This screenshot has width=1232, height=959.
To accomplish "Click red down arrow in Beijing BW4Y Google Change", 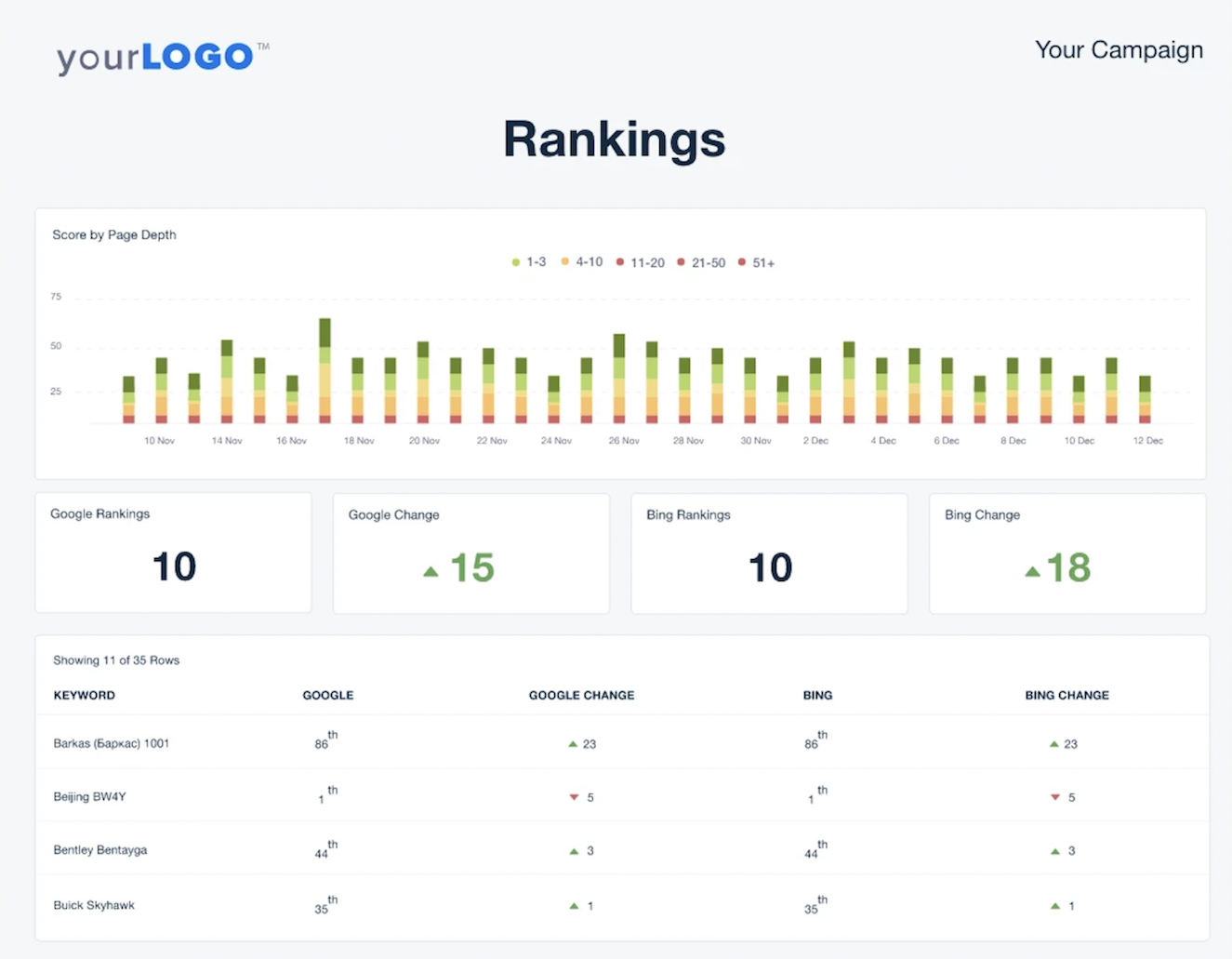I will [574, 797].
